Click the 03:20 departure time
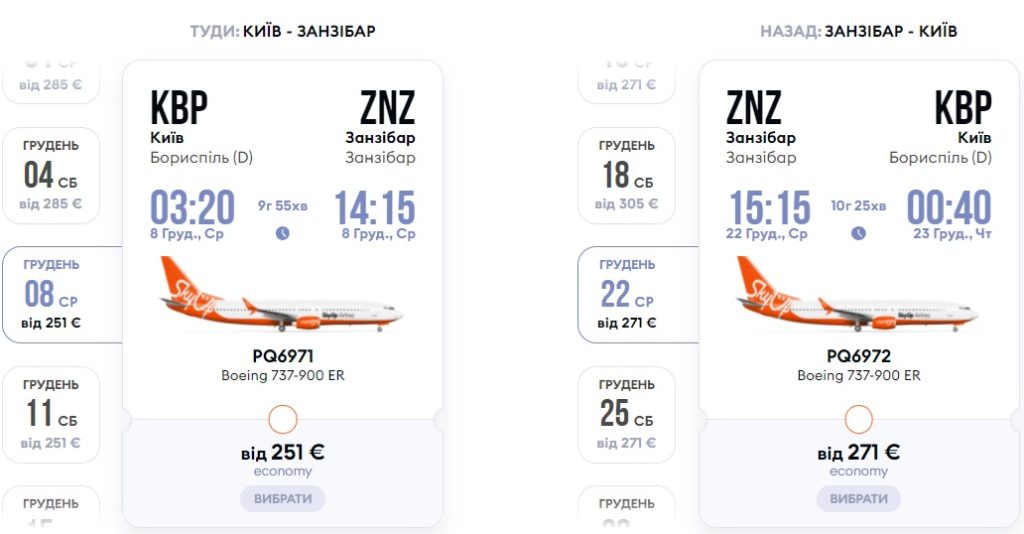This screenshot has width=1024, height=534. (192, 208)
